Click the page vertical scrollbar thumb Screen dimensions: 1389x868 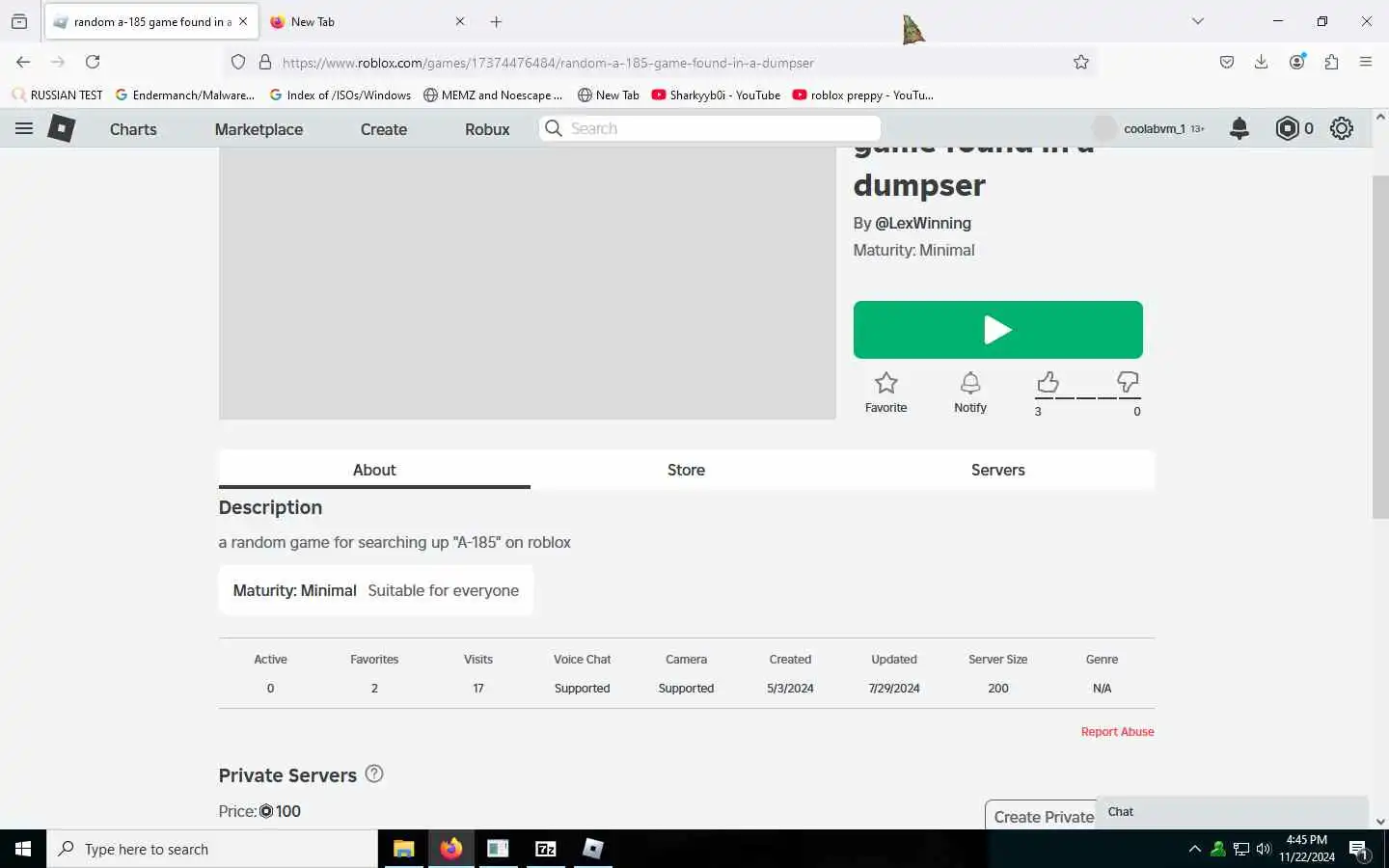click(1379, 347)
